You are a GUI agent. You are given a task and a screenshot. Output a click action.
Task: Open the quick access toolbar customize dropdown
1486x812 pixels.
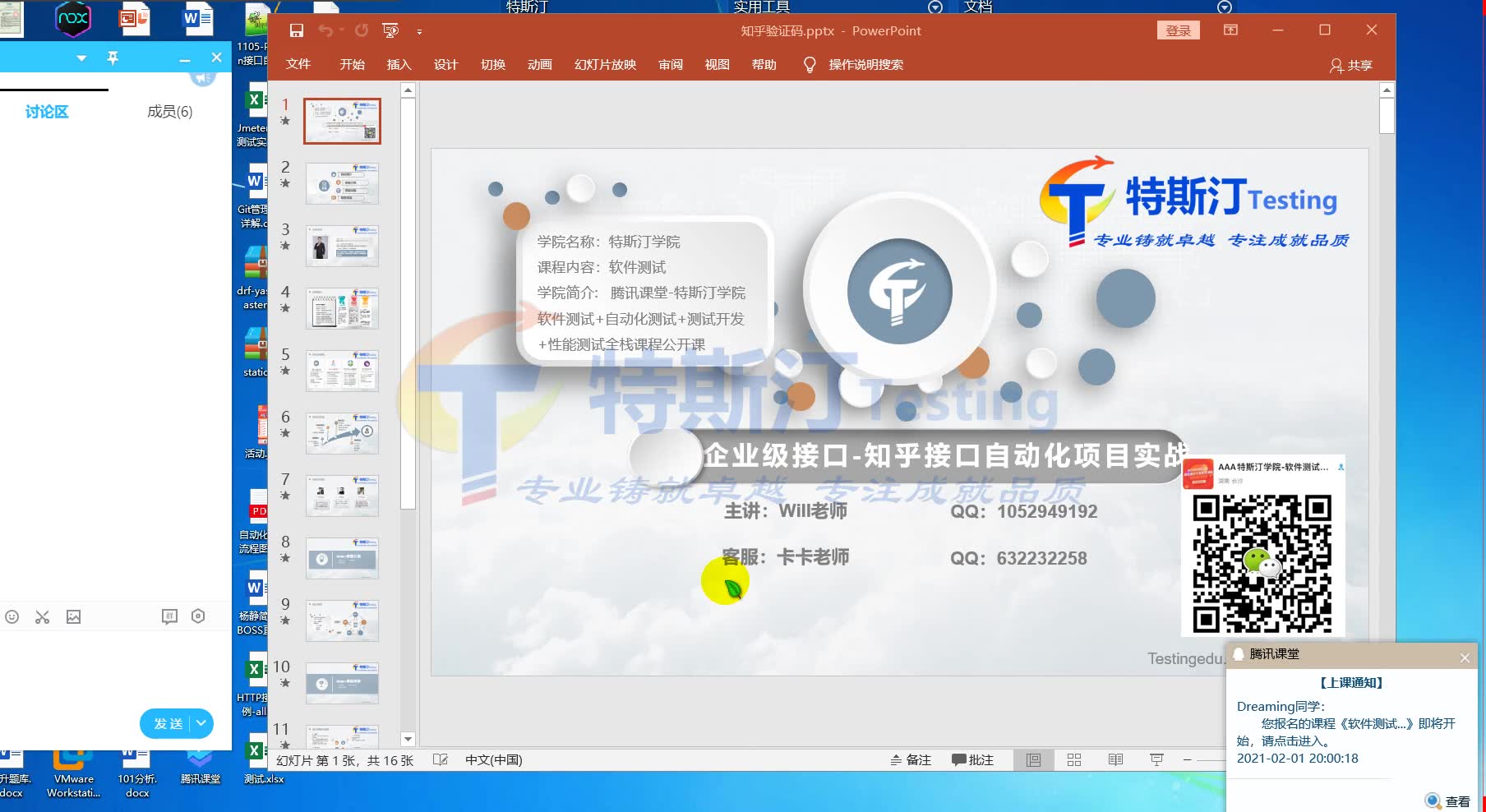[419, 32]
